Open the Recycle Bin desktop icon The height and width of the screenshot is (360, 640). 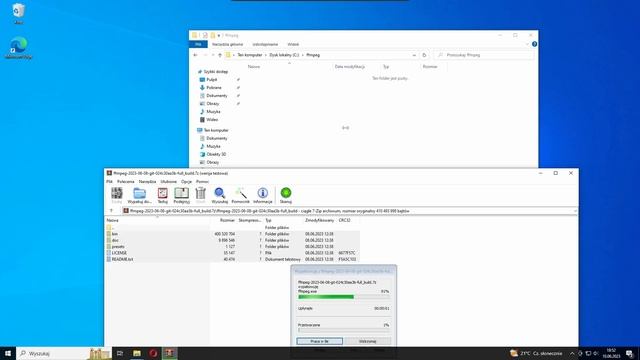(18, 13)
